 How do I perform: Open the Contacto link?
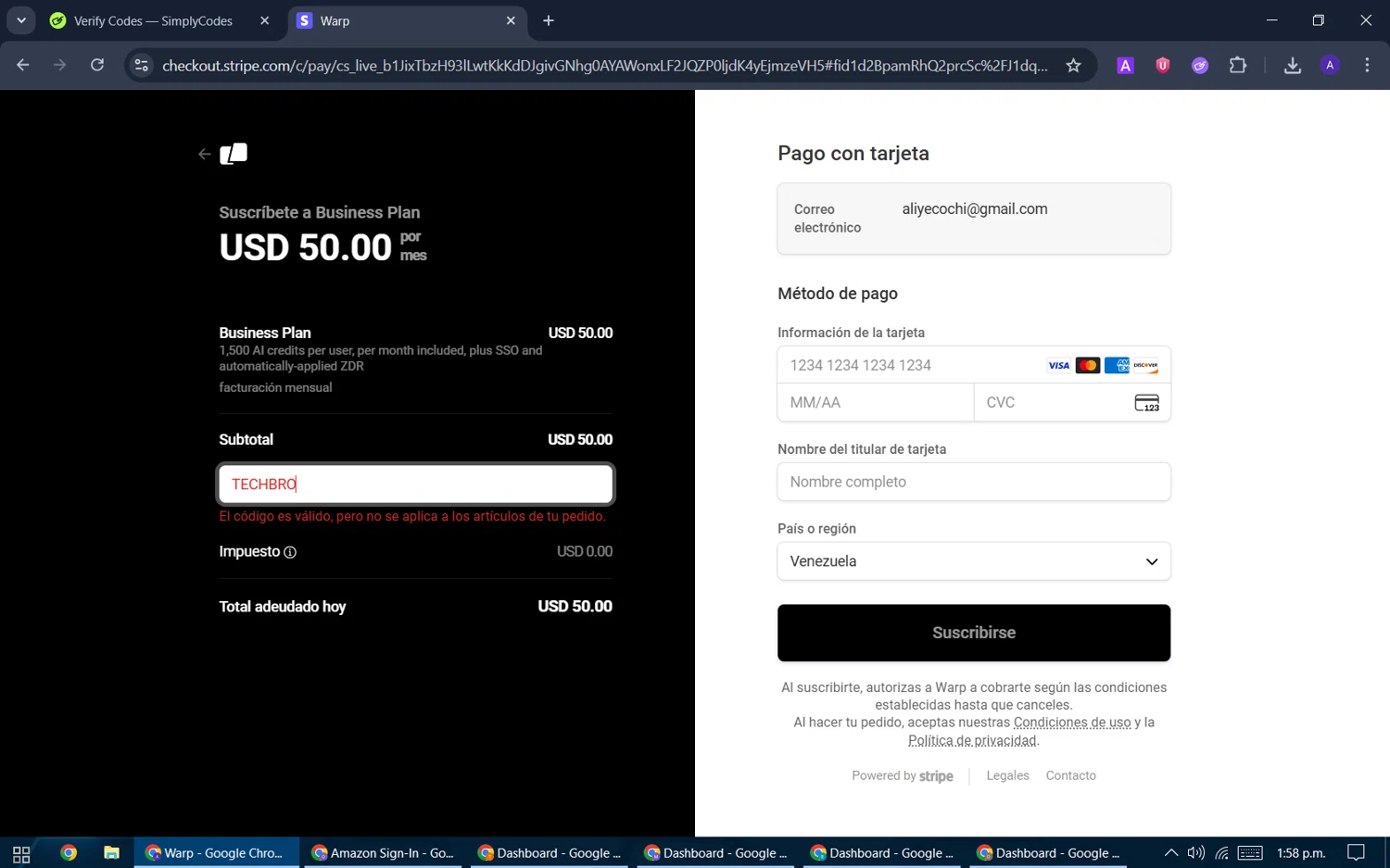click(1070, 775)
